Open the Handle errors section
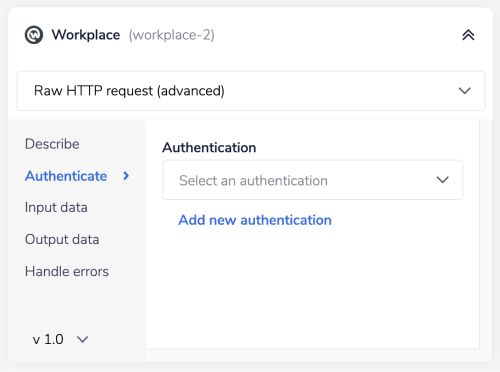Image resolution: width=500 pixels, height=372 pixels. point(67,271)
